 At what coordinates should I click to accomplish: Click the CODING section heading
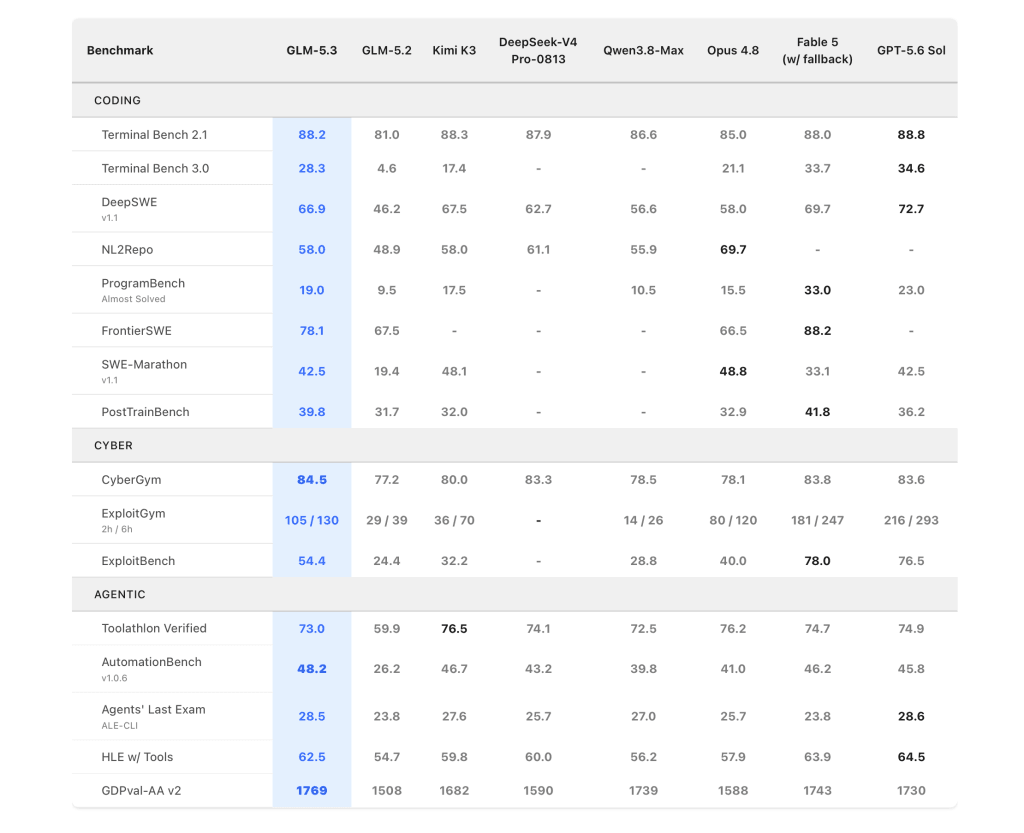(118, 101)
